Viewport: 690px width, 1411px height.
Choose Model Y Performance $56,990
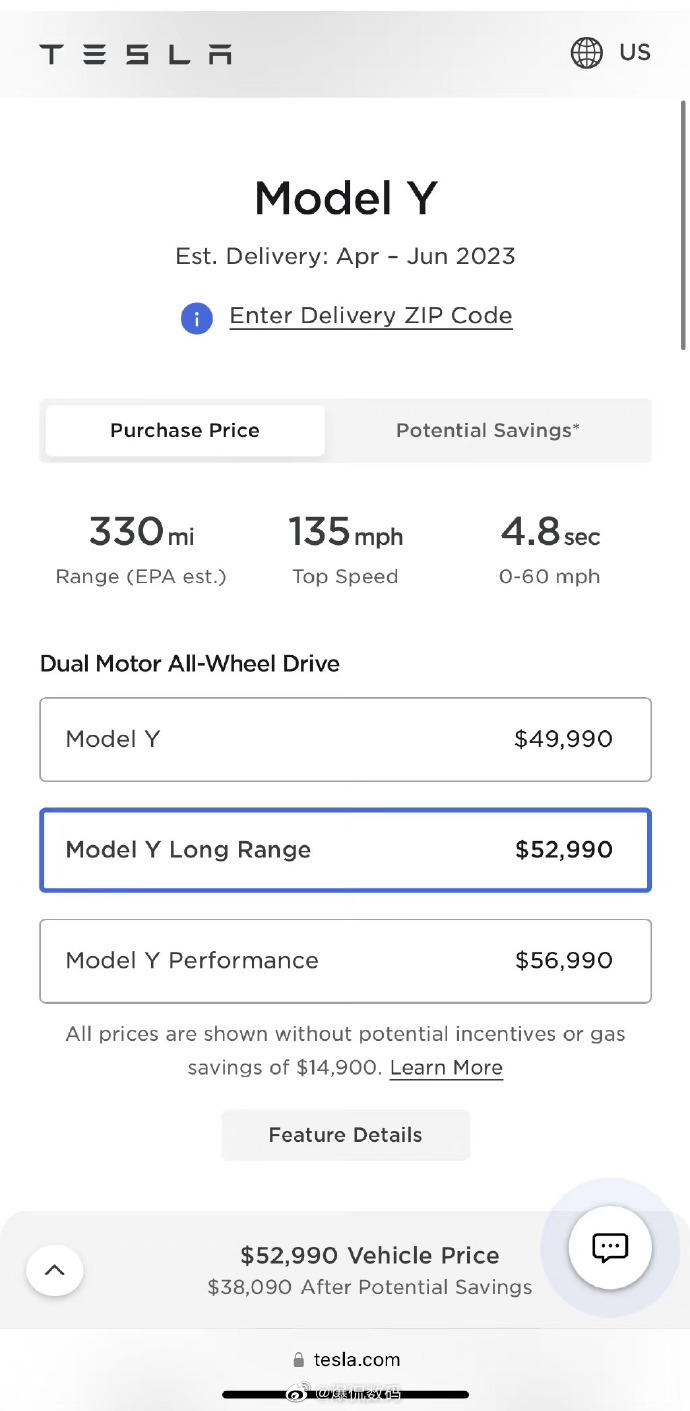pos(345,961)
